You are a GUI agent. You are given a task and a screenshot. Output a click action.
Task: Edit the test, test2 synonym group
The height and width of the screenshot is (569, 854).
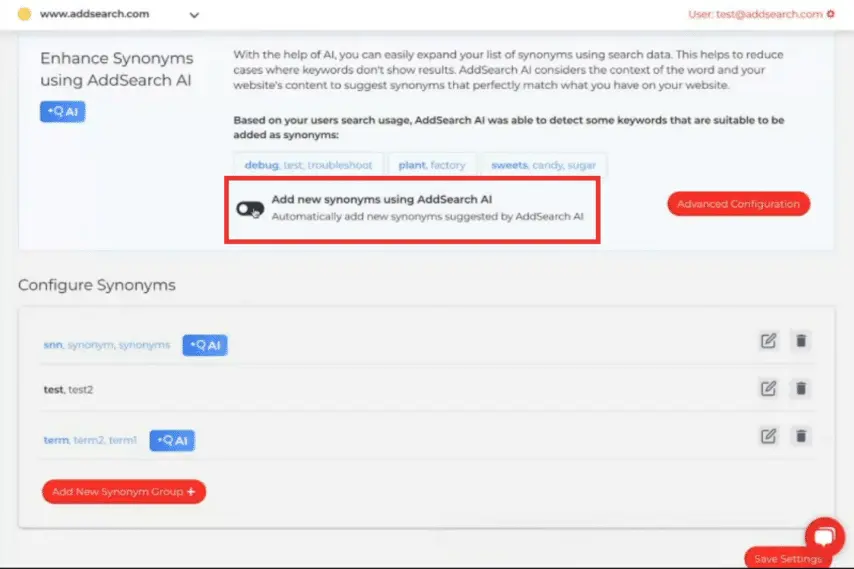(768, 388)
